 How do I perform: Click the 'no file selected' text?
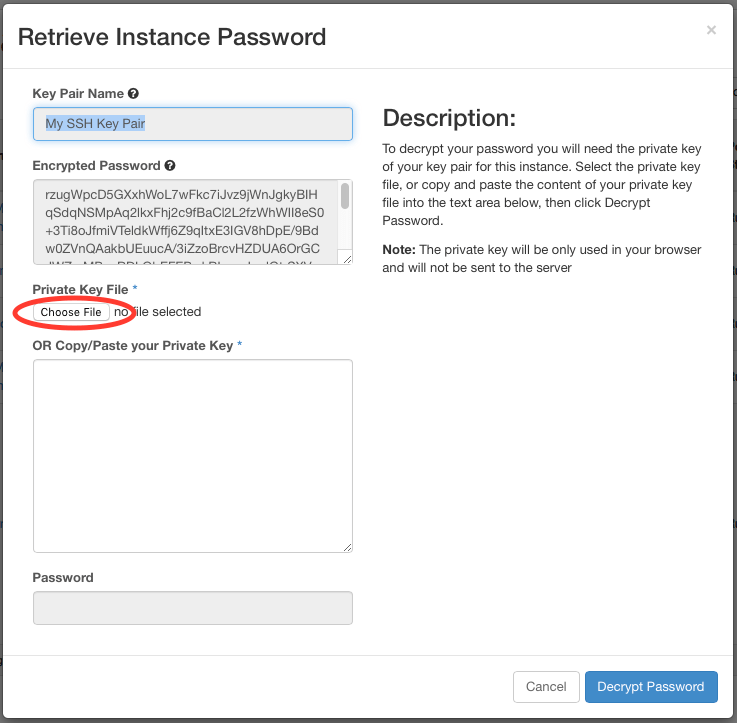pos(158,312)
